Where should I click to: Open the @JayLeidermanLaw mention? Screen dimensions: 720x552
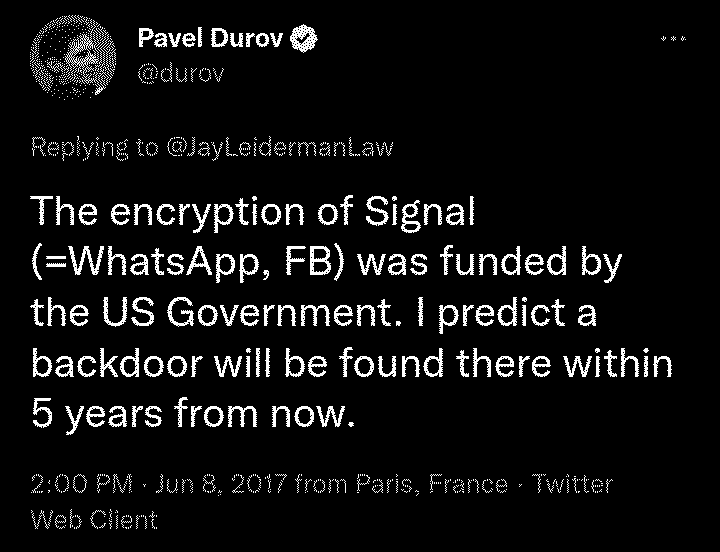click(x=278, y=147)
